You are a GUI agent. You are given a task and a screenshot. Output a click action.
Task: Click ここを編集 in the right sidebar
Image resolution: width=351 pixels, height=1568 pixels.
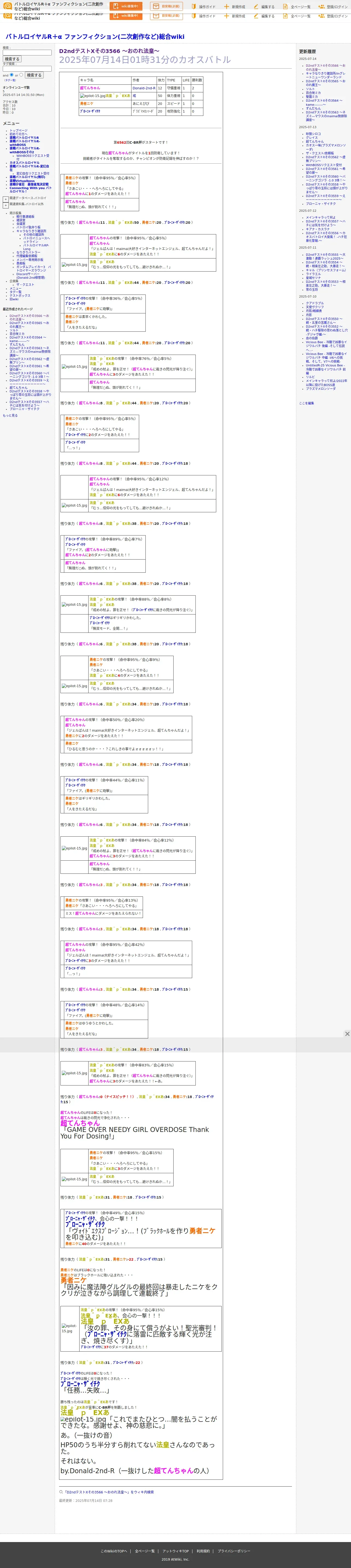coord(306,403)
